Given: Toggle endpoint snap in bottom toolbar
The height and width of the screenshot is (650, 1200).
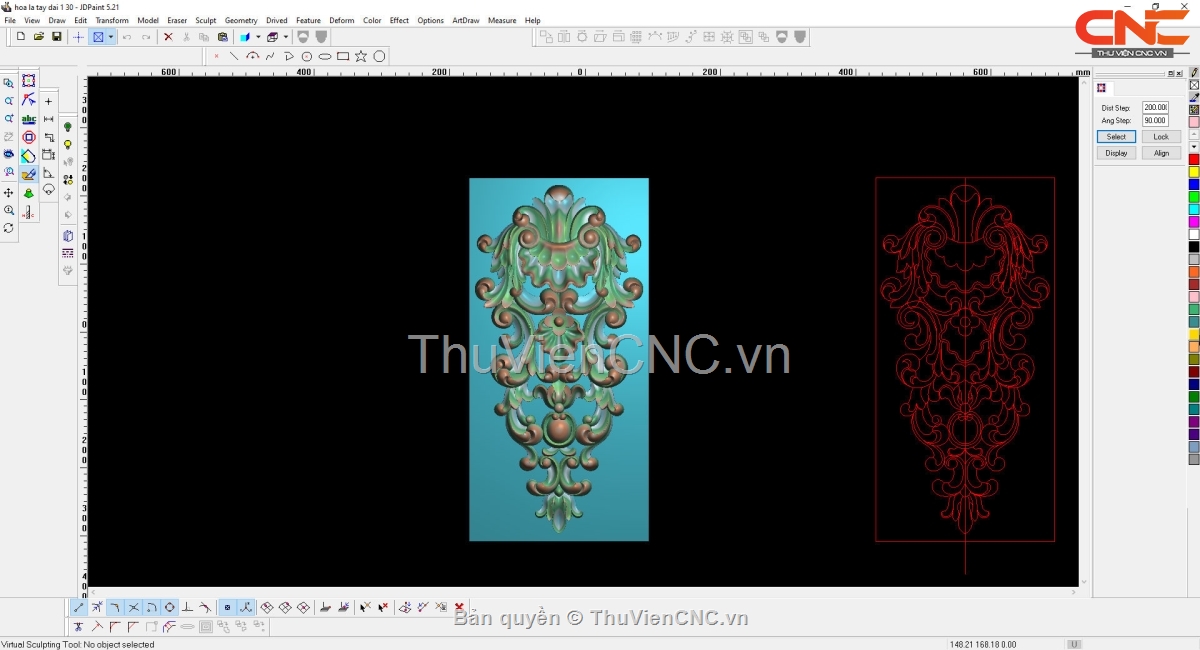Looking at the screenshot, I should [79, 607].
